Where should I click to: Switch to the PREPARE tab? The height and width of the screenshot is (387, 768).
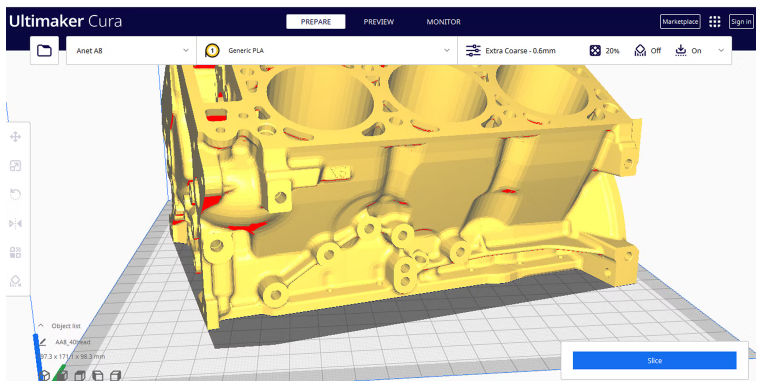(315, 22)
